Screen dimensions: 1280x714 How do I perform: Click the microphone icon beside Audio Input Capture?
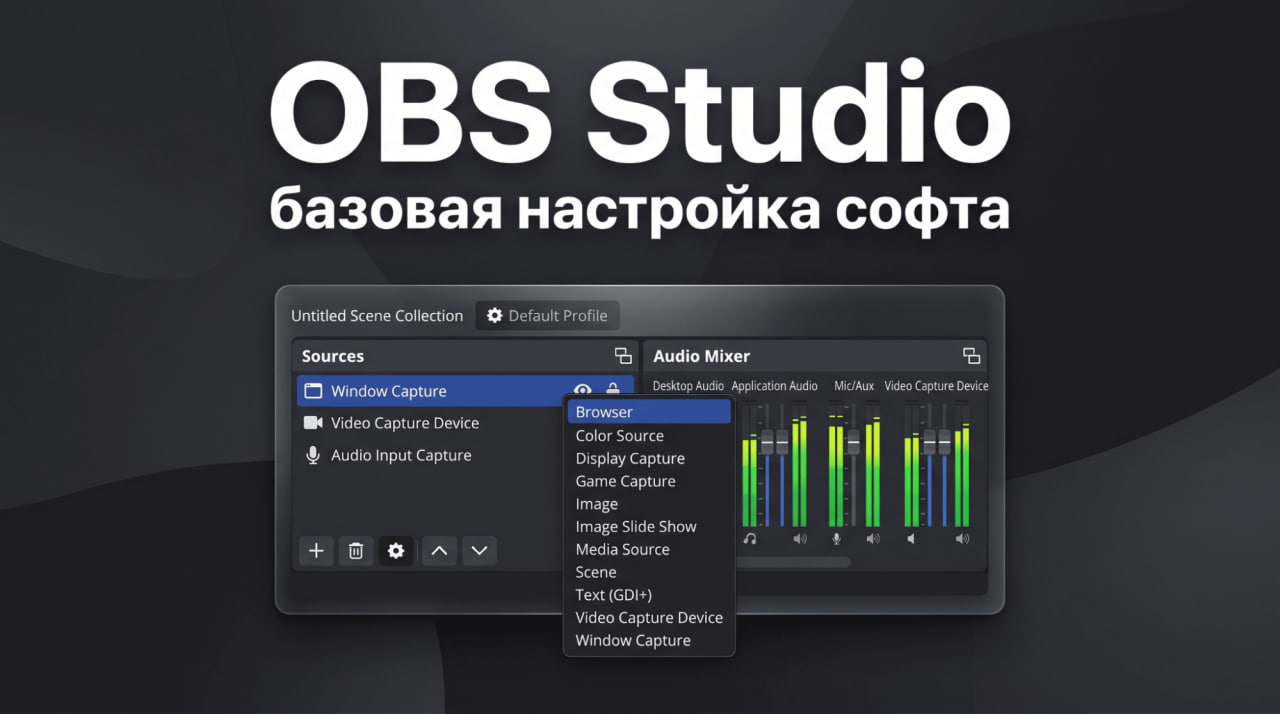pyautogui.click(x=313, y=455)
